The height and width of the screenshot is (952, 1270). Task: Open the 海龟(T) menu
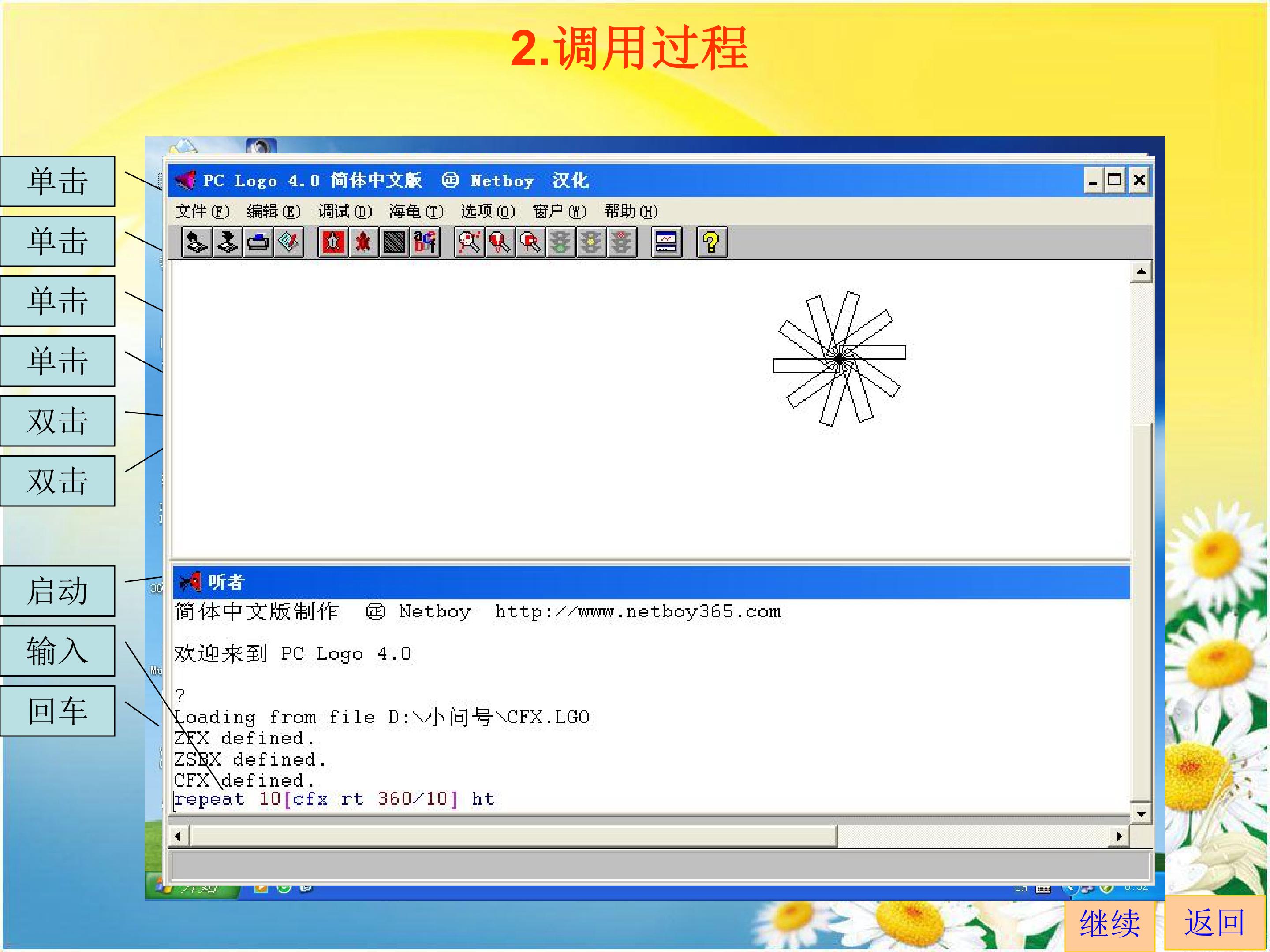[x=416, y=212]
